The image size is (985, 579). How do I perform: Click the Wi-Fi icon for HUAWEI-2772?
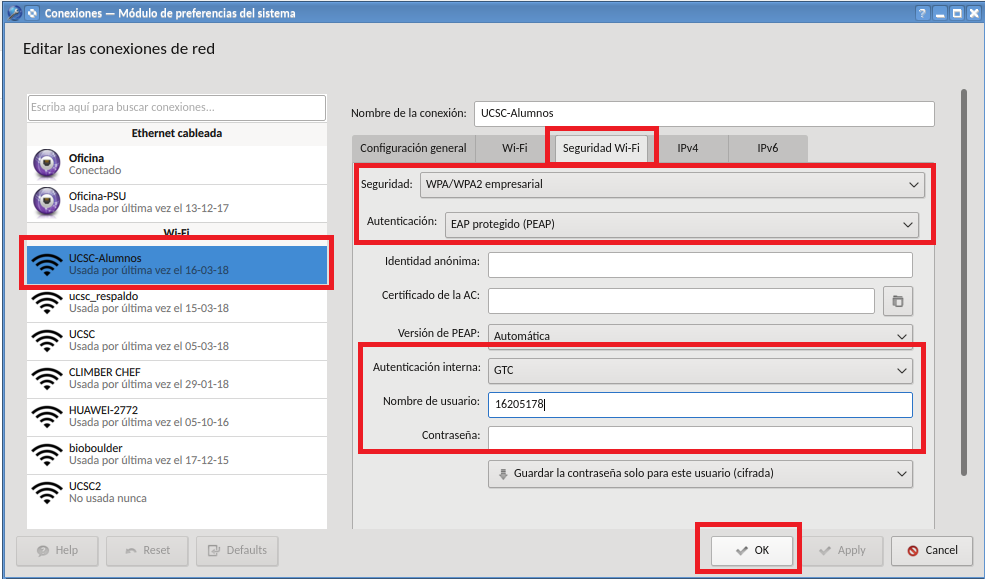pyautogui.click(x=47, y=416)
